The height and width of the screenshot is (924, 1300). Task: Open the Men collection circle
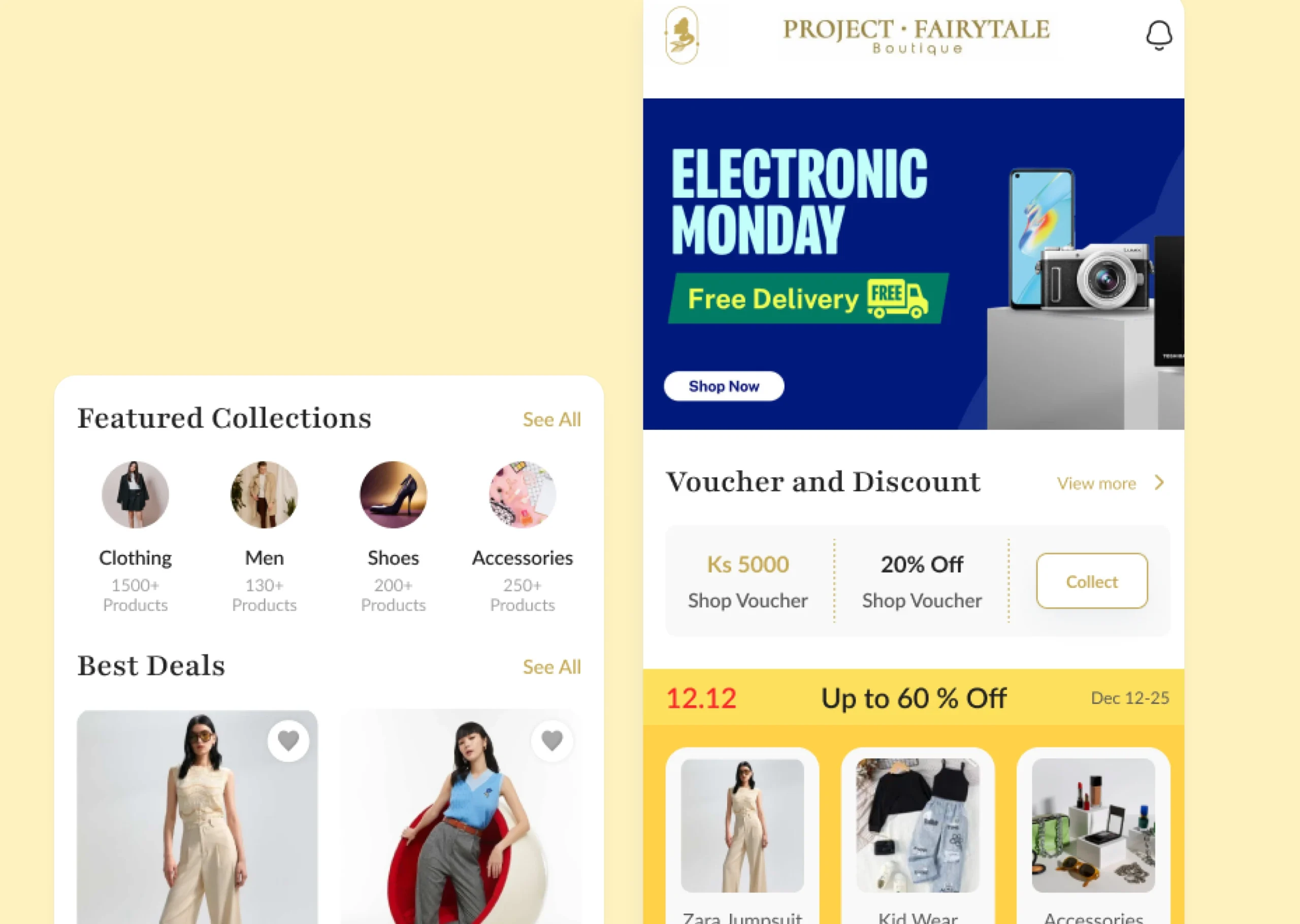pos(265,494)
